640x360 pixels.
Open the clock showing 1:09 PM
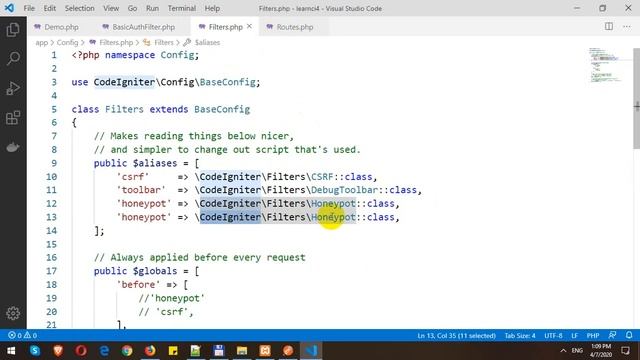click(601, 351)
